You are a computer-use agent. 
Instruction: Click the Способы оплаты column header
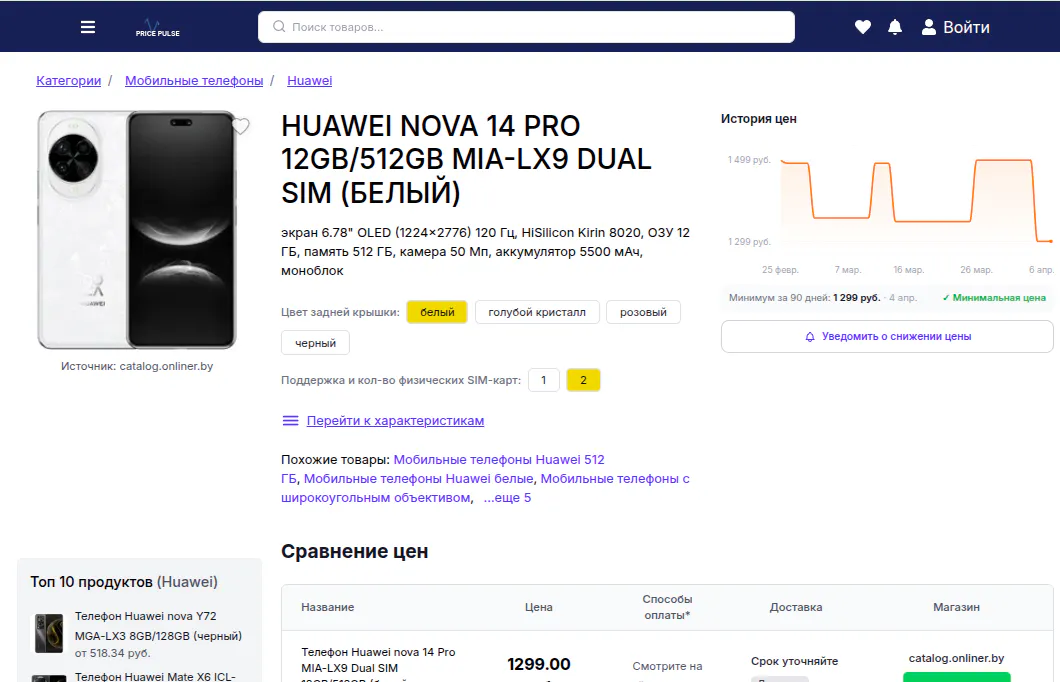667,607
